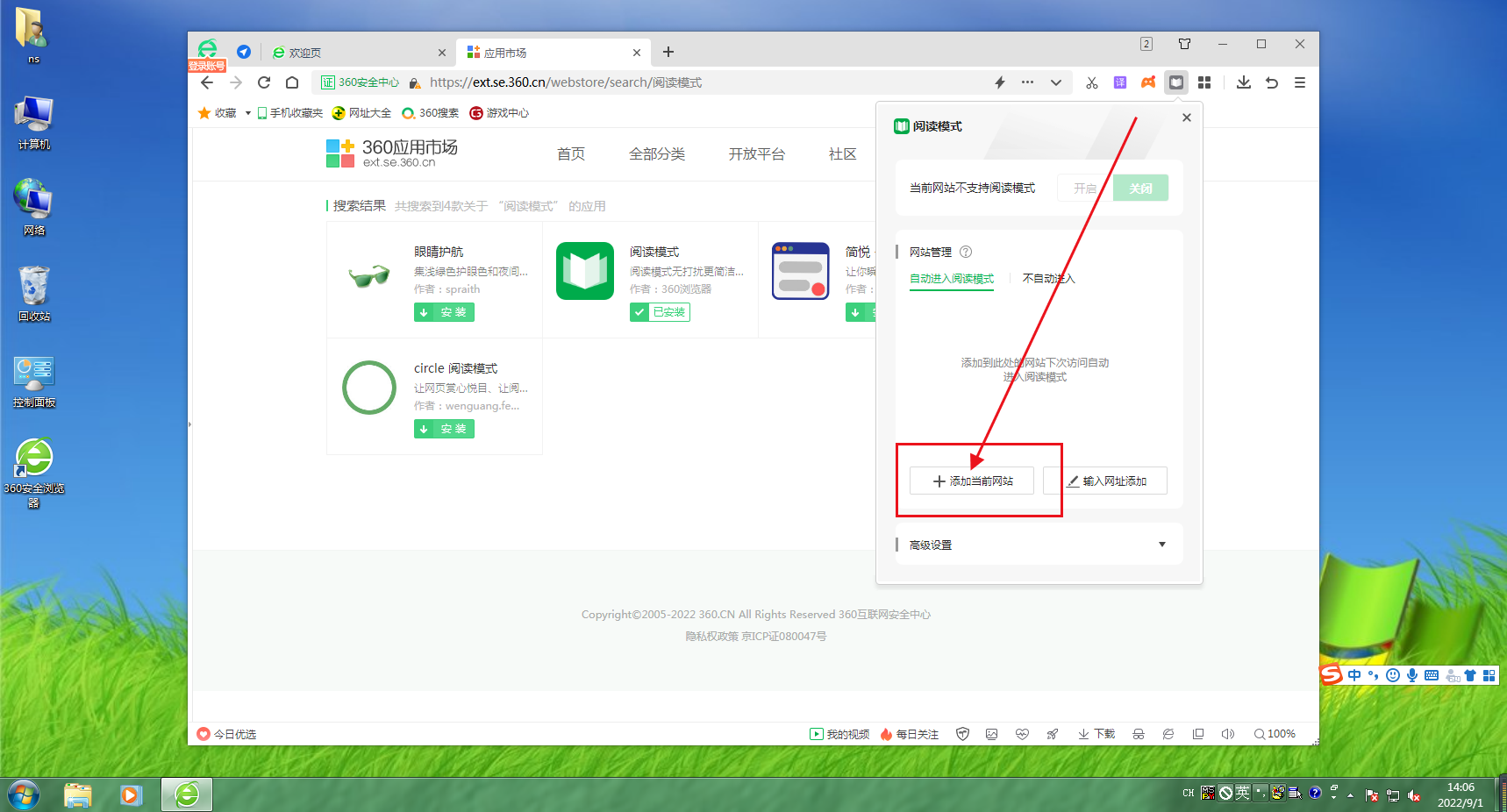Click the 已安装 button for 阅读模式
The width and height of the screenshot is (1507, 812).
point(660,312)
